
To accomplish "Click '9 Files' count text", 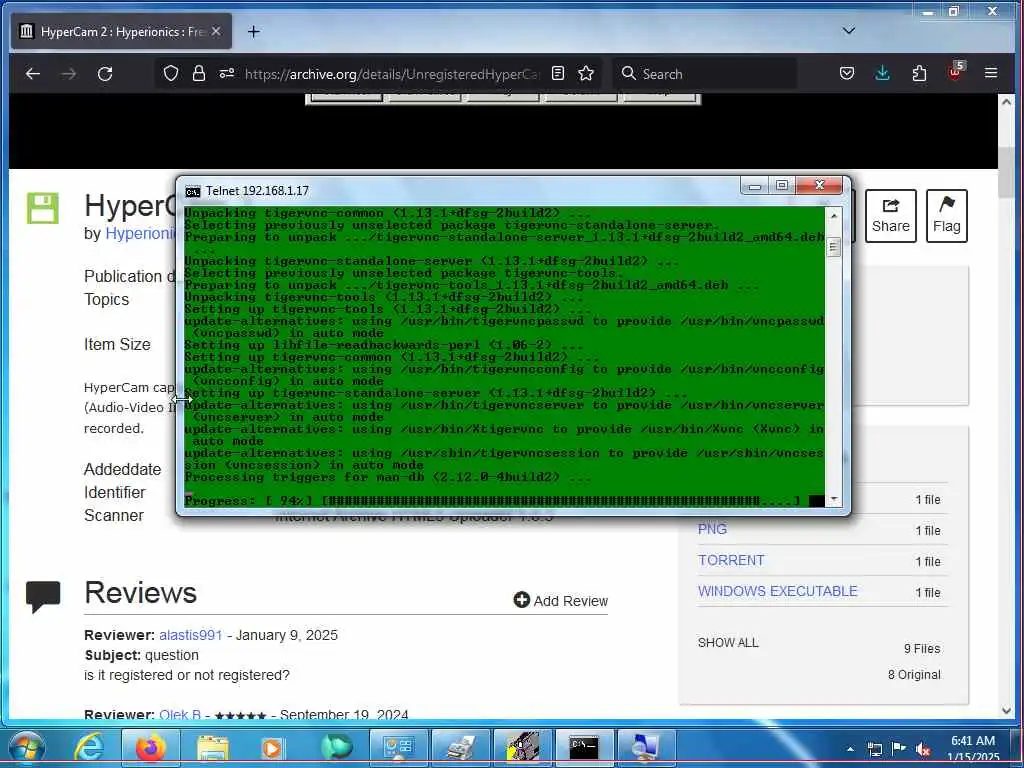I will click(921, 648).
